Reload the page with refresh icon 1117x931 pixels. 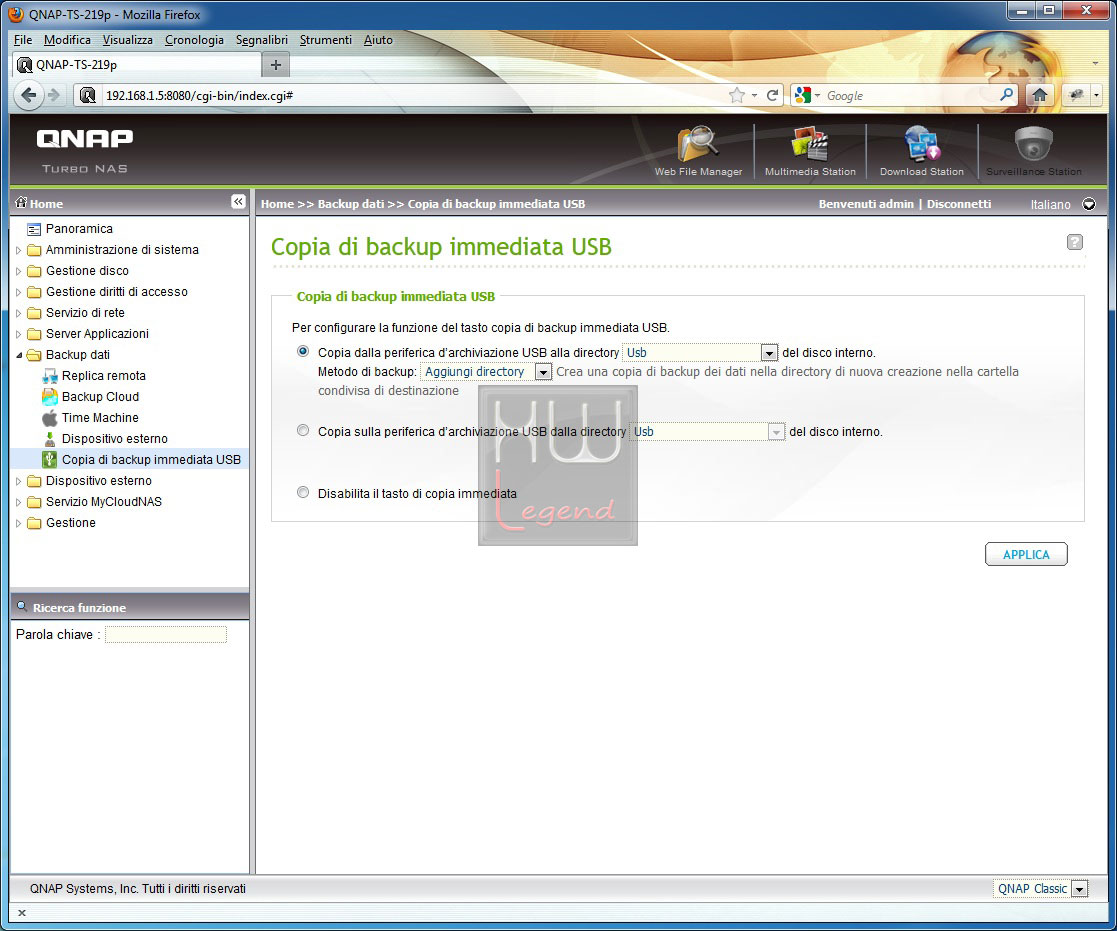click(x=772, y=95)
